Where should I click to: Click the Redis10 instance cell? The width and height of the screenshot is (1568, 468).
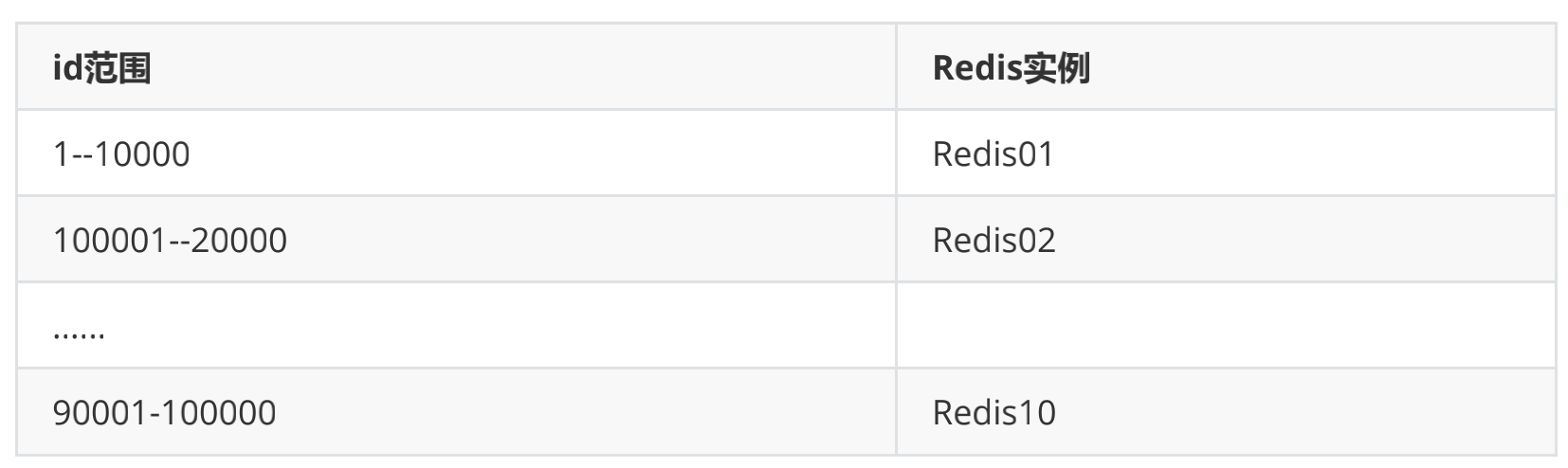pyautogui.click(x=994, y=412)
